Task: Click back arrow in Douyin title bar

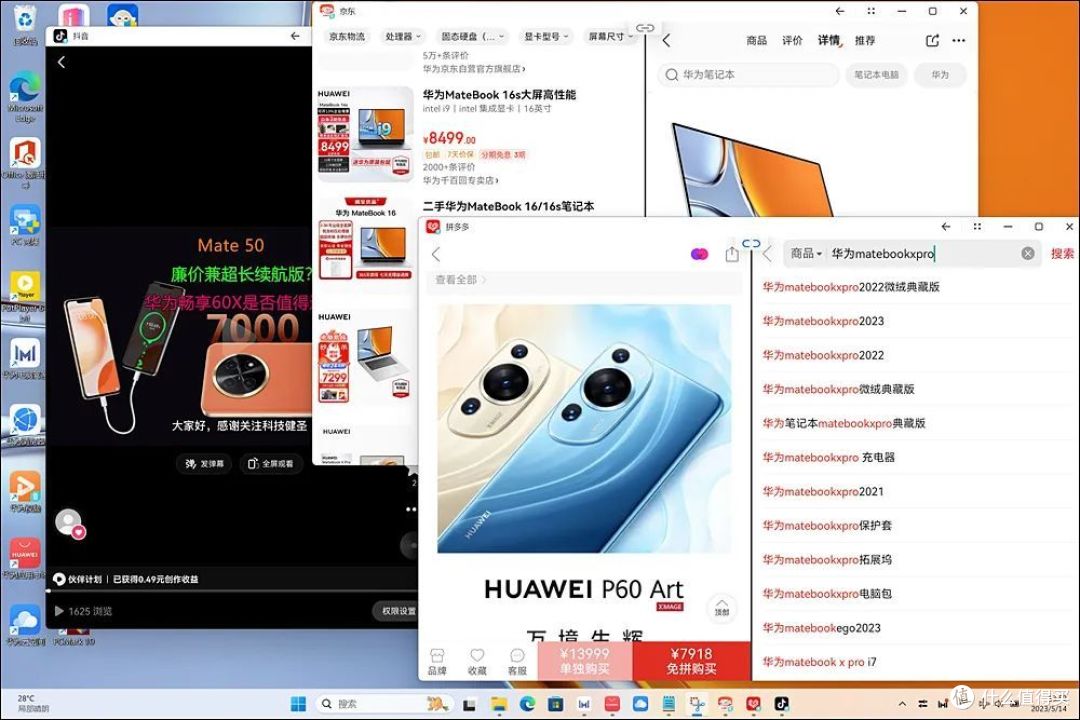Action: 295,36
